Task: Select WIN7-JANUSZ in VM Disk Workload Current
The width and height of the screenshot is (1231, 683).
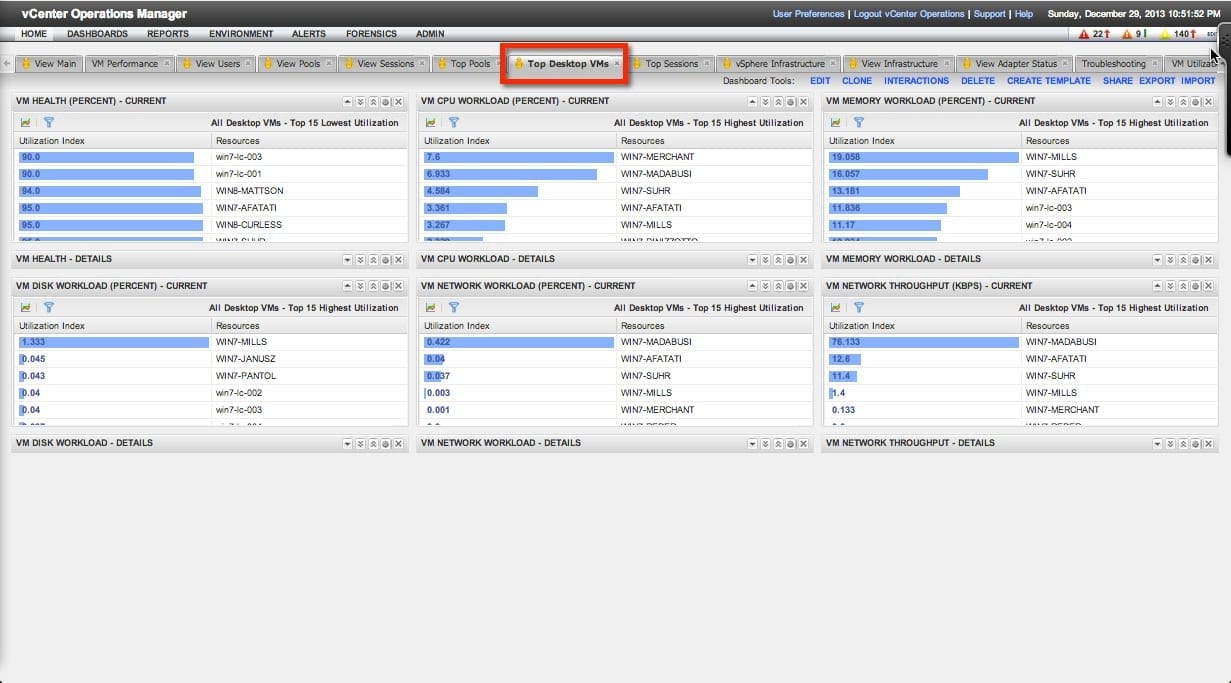Action: click(210, 359)
